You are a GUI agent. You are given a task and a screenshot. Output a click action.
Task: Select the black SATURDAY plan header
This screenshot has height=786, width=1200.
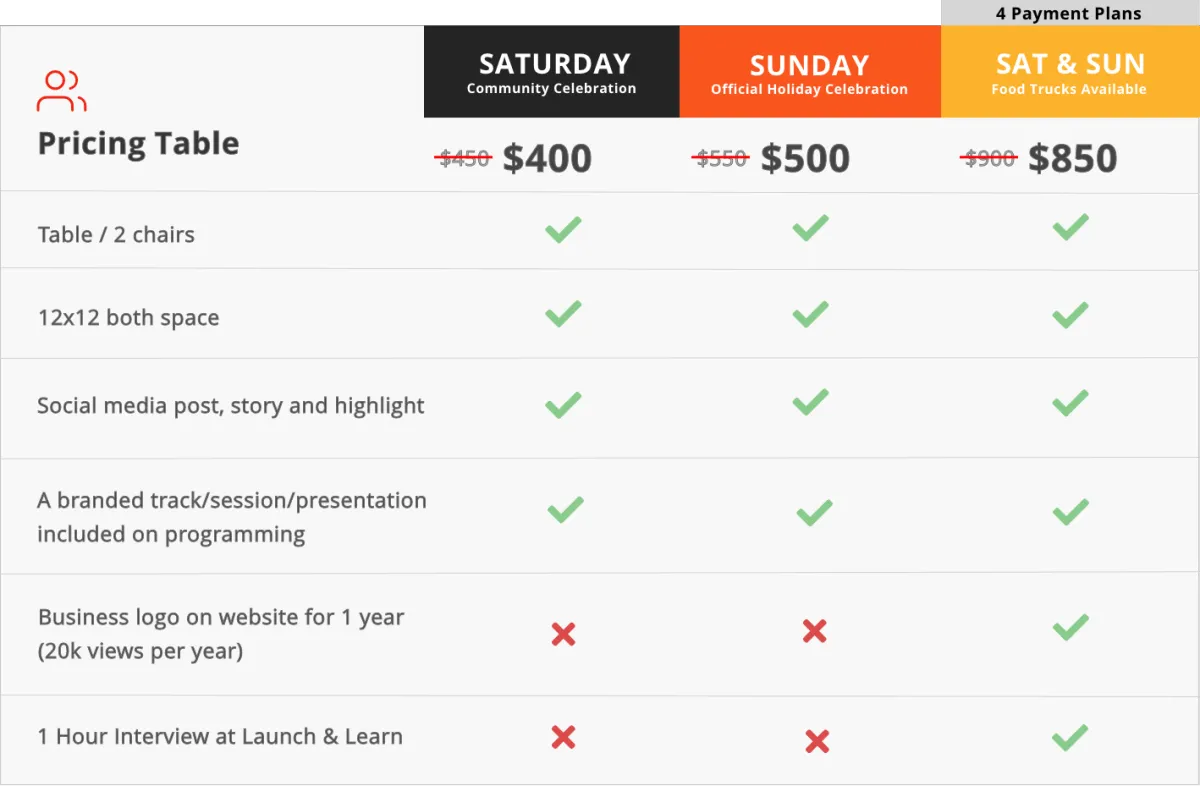552,72
